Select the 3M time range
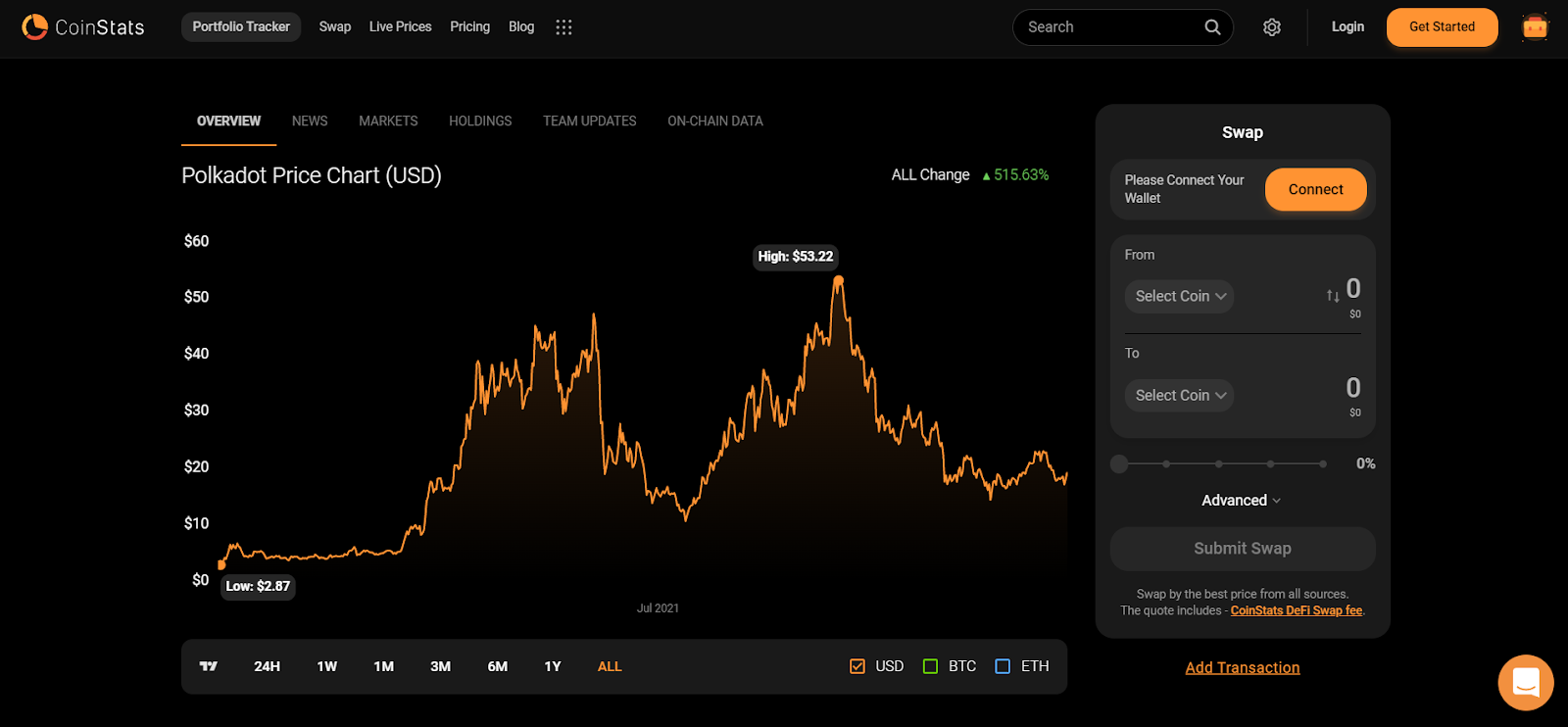1568x727 pixels. tap(441, 666)
